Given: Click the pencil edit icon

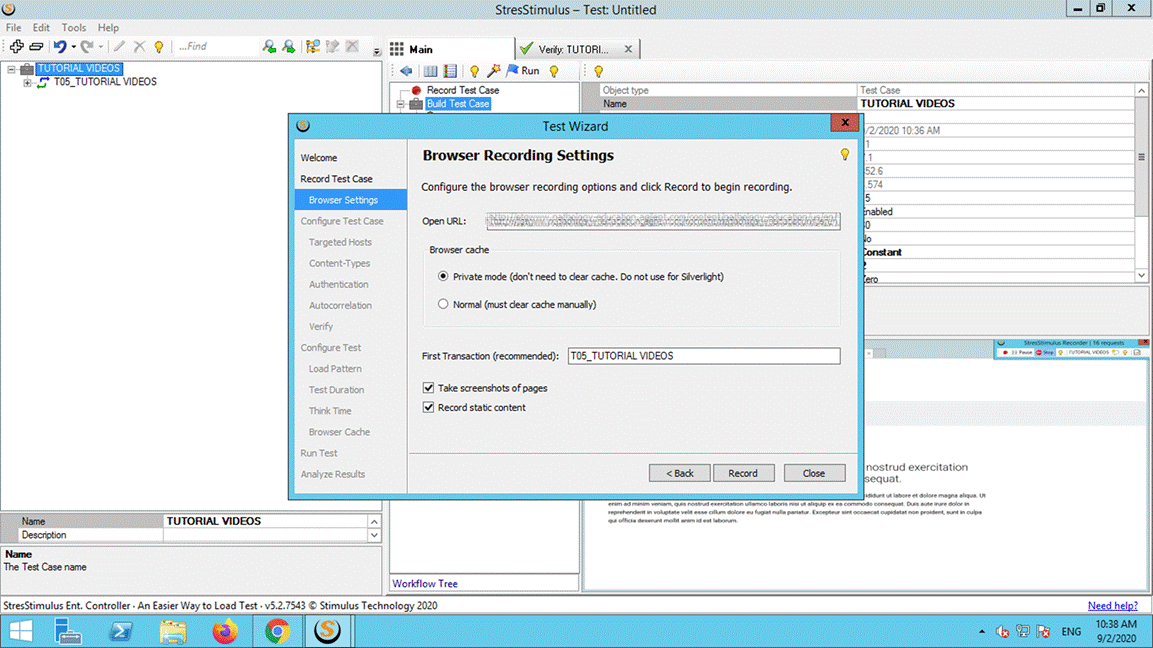Looking at the screenshot, I should point(119,46).
